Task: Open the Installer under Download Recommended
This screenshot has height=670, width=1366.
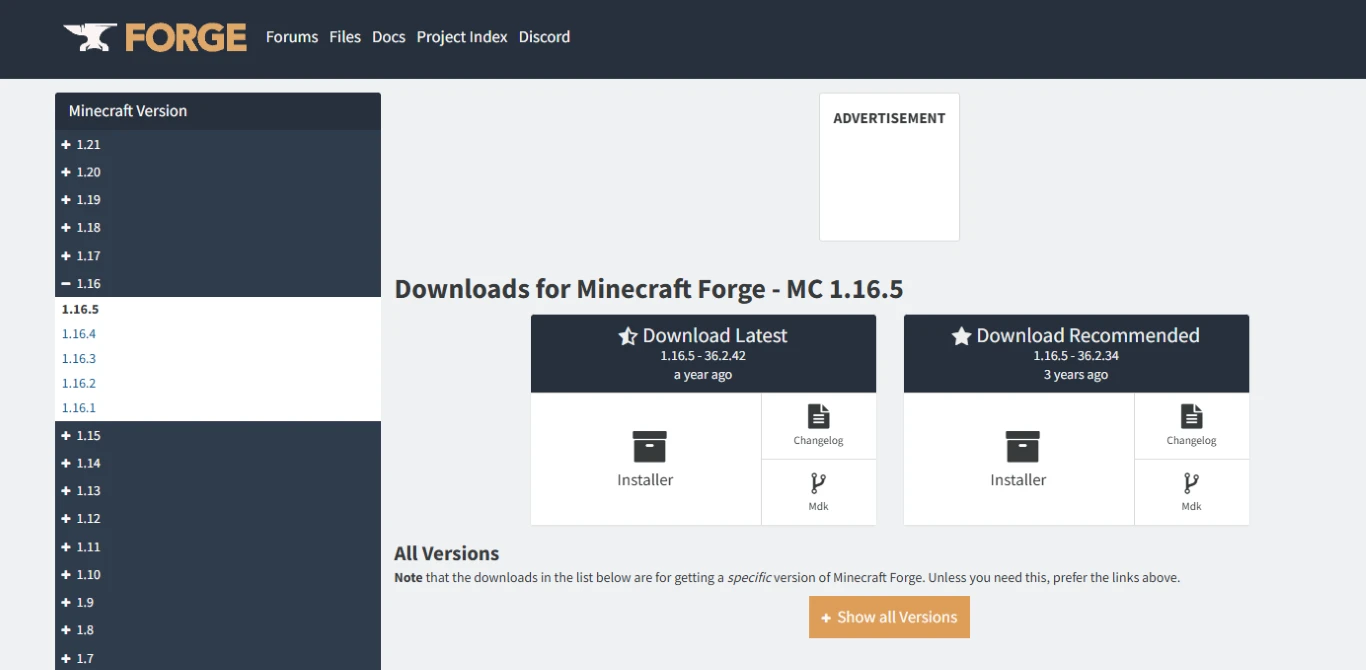Action: point(1018,460)
